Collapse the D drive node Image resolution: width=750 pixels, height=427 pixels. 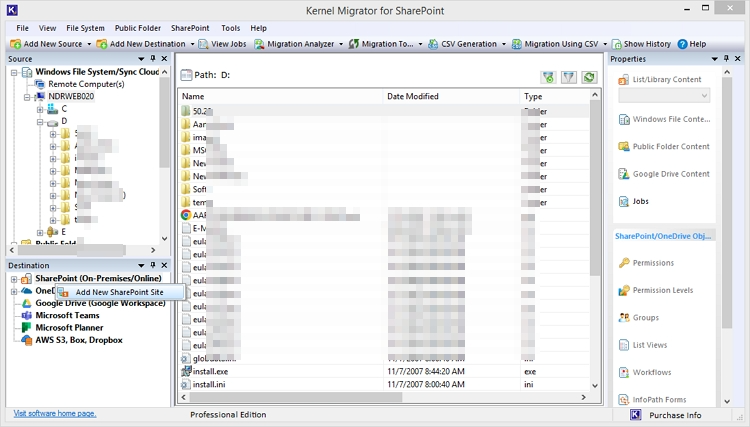40,122
